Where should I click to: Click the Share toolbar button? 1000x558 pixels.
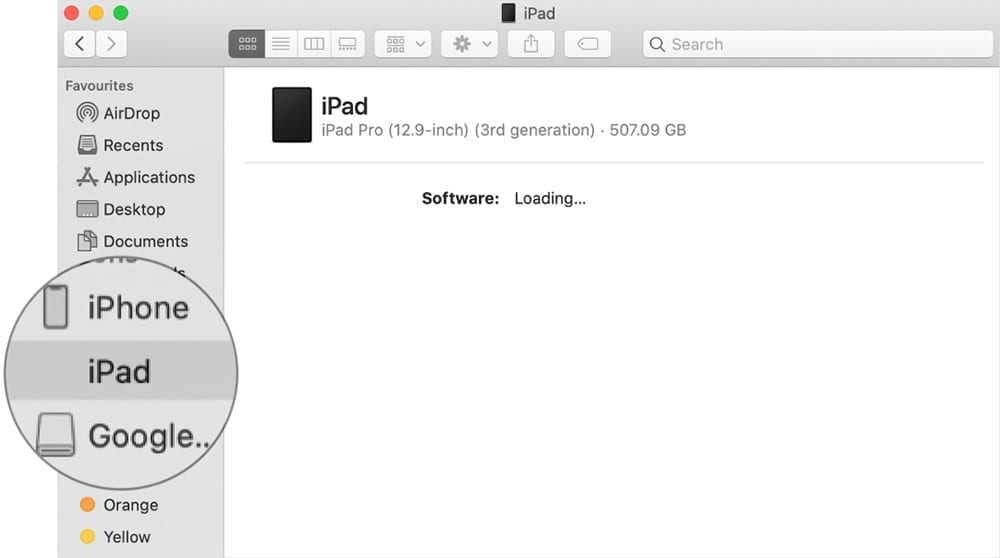click(x=531, y=44)
